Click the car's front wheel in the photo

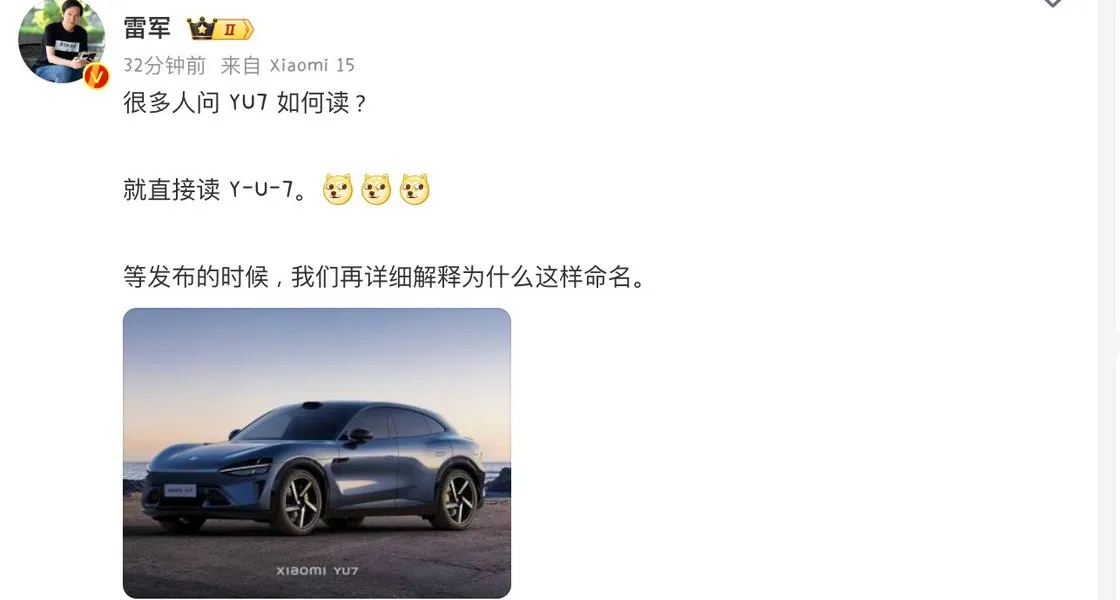tap(299, 502)
